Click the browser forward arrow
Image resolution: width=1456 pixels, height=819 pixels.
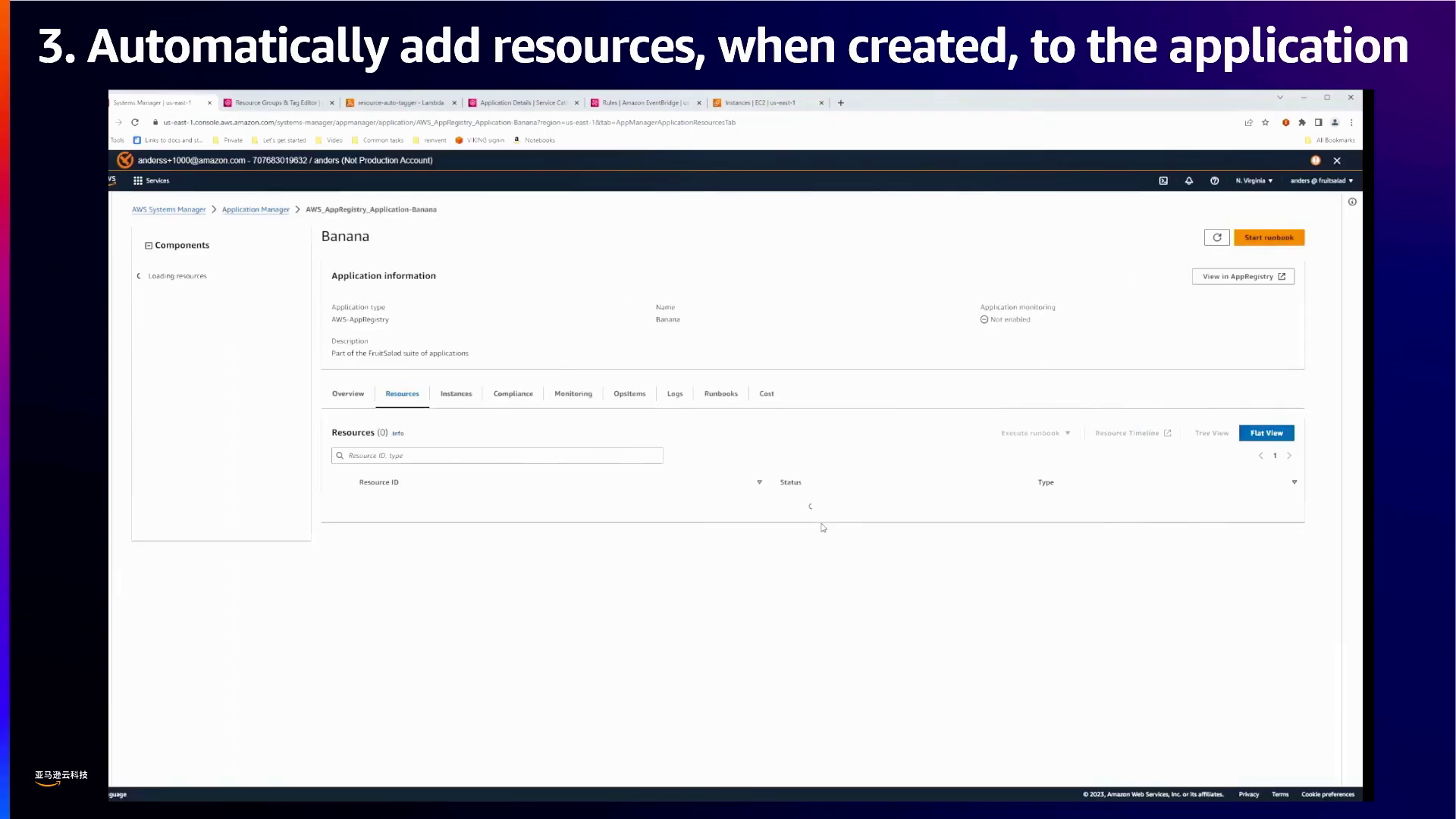pyautogui.click(x=118, y=122)
